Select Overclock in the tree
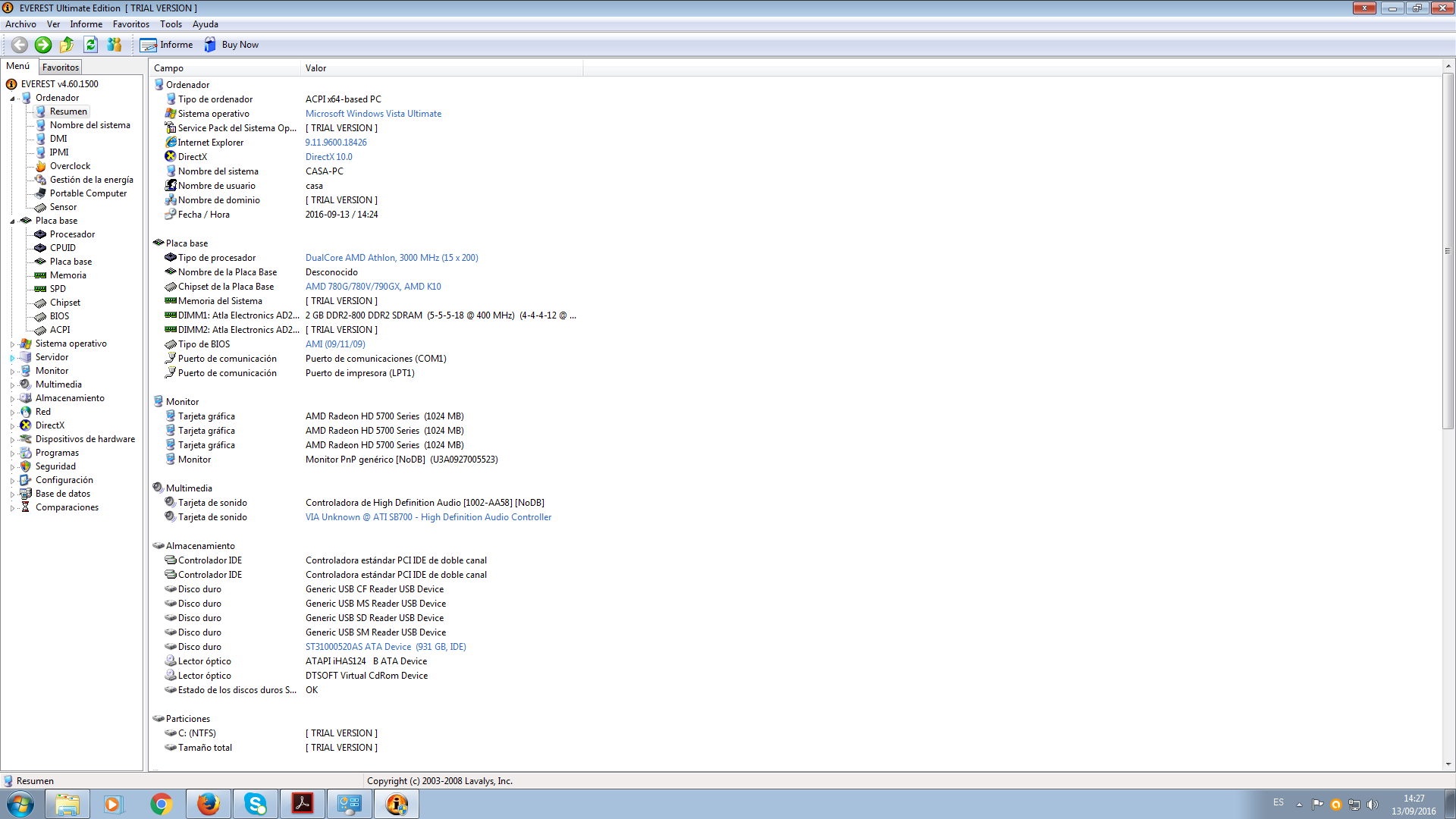This screenshot has width=1456, height=819. pyautogui.click(x=70, y=166)
